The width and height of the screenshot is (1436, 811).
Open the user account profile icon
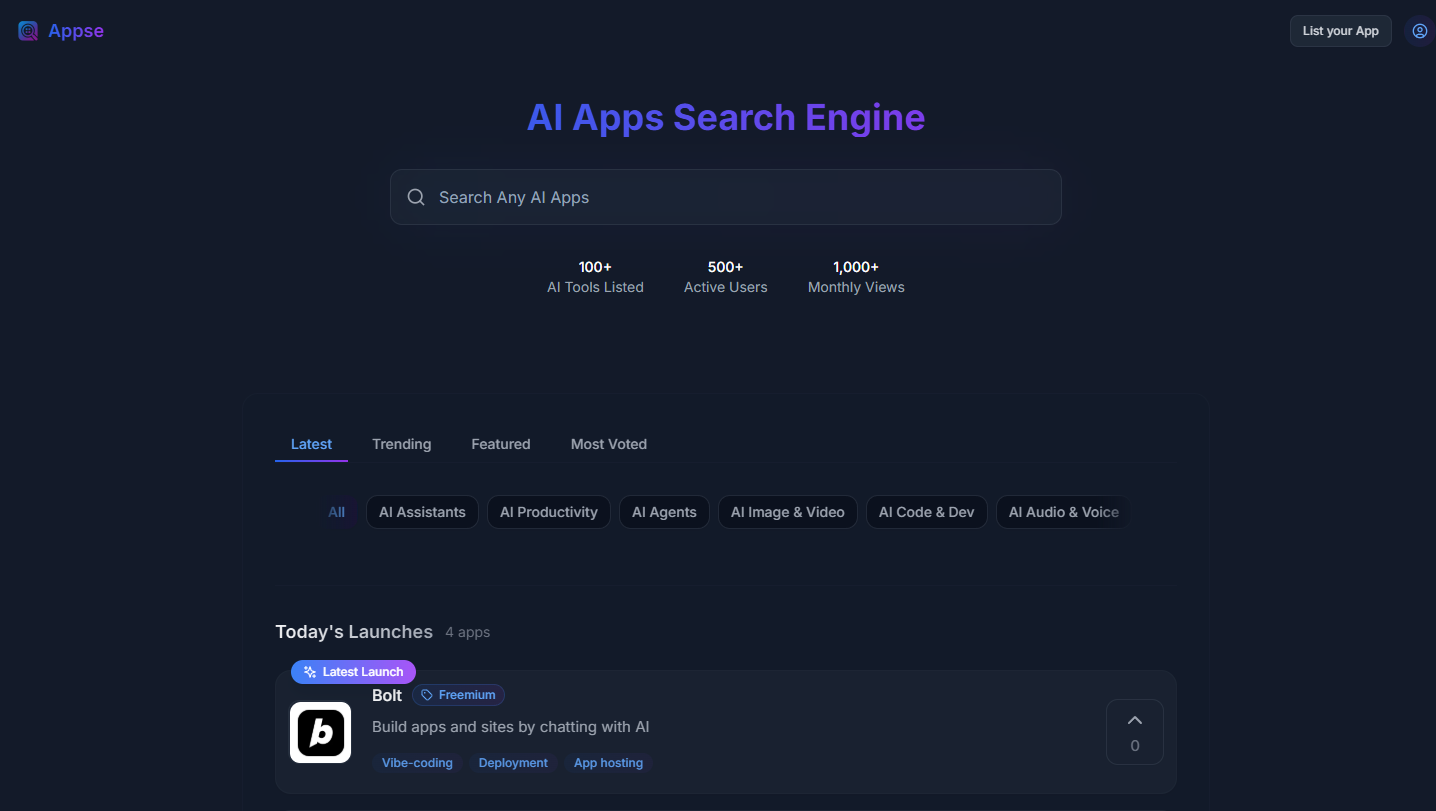1419,30
